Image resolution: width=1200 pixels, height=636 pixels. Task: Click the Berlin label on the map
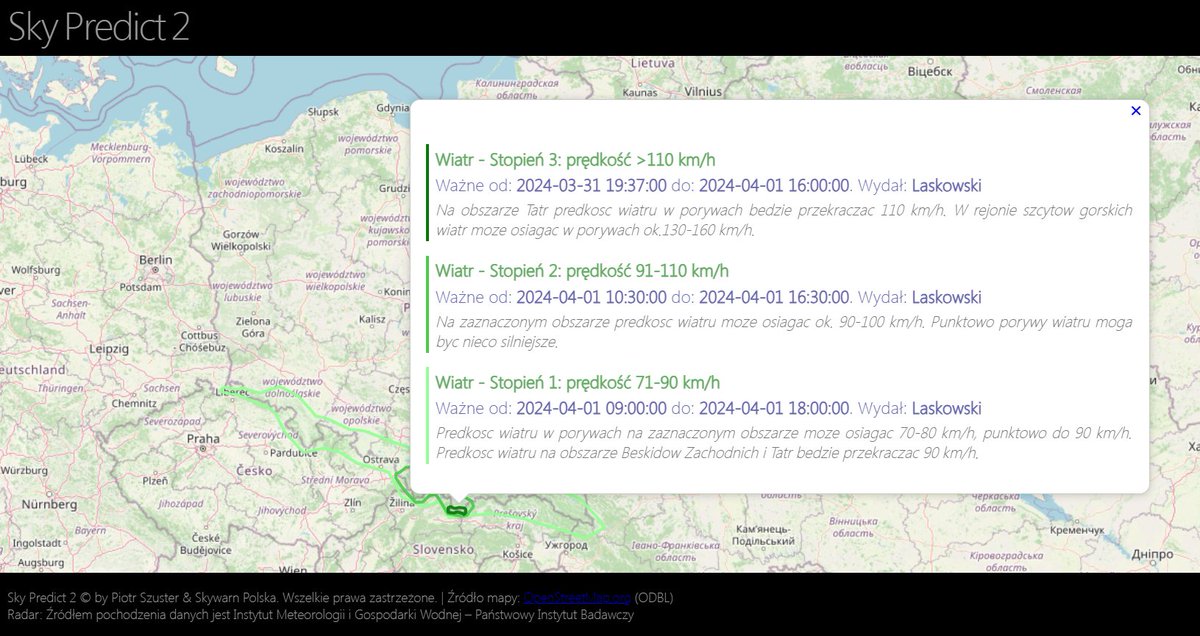tap(156, 260)
